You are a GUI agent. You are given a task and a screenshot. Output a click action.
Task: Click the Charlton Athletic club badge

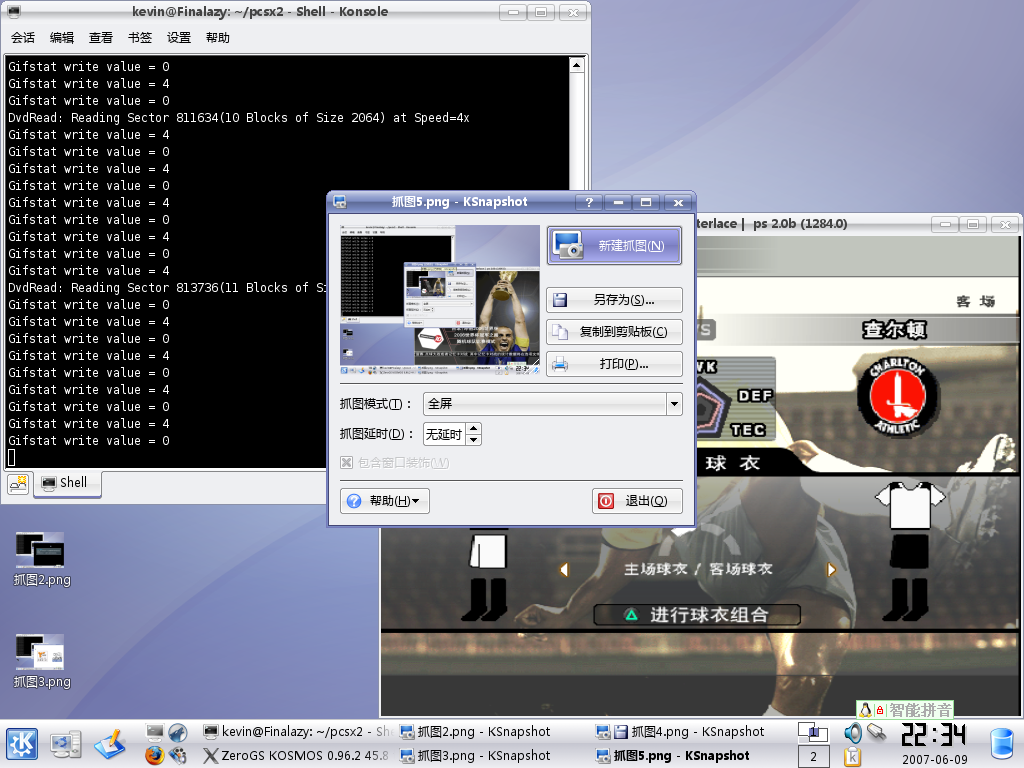(898, 396)
